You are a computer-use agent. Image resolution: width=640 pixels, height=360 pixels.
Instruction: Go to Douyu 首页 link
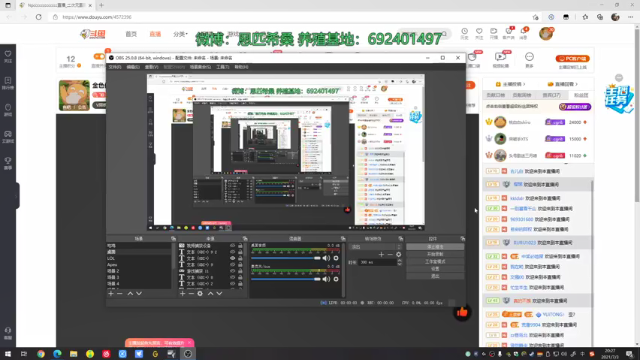[x=131, y=34]
